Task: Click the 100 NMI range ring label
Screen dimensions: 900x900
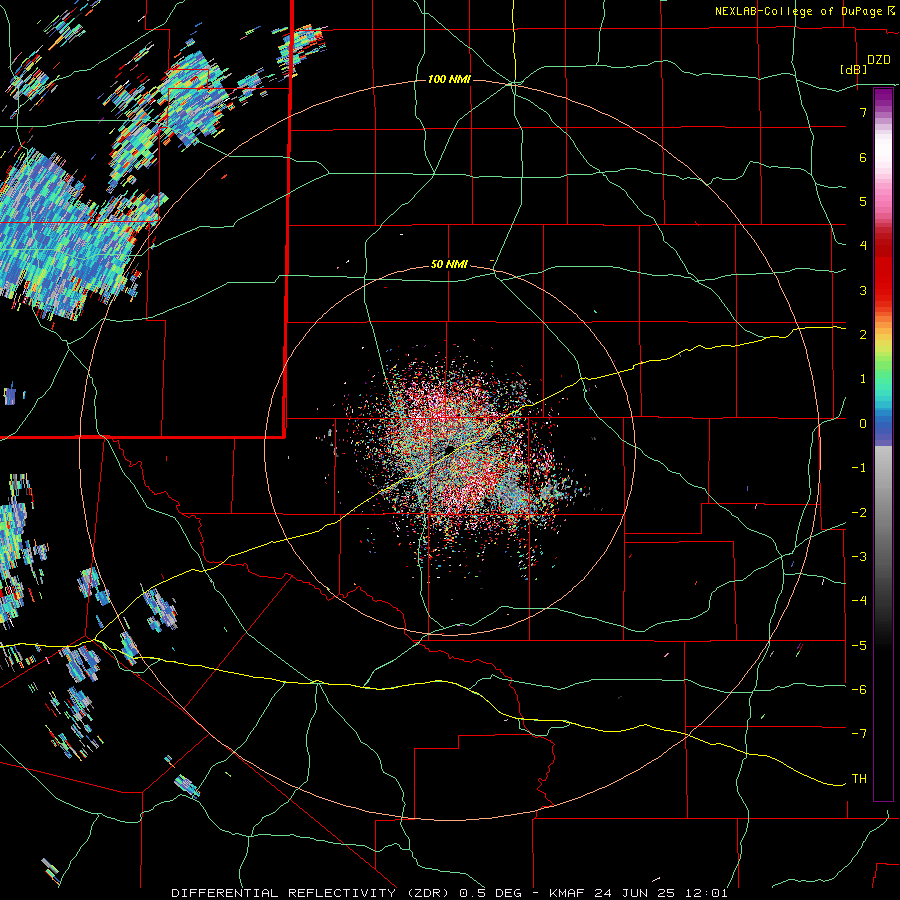Action: tap(449, 79)
